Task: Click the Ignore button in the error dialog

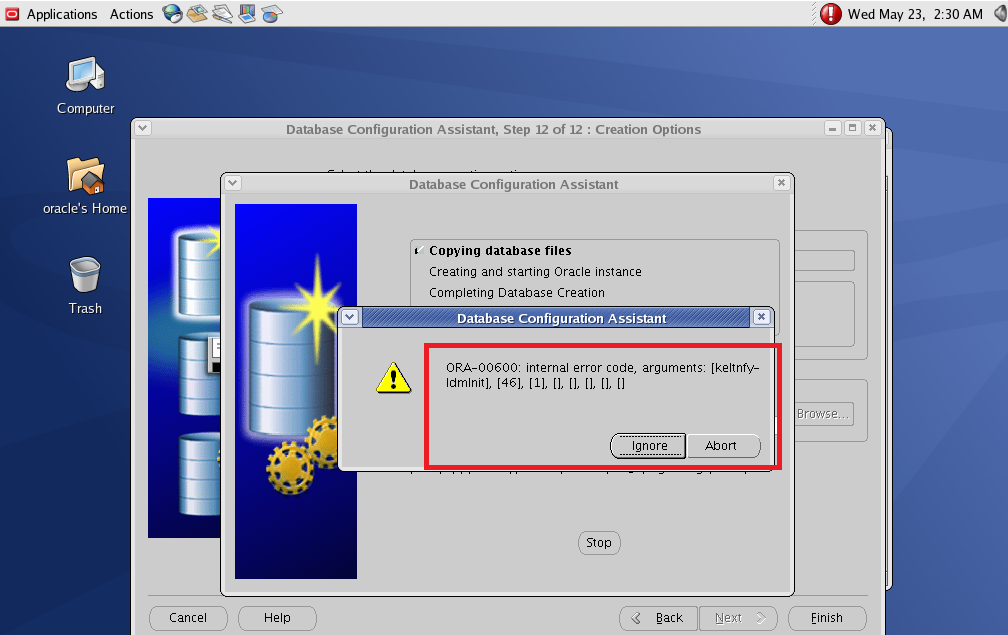Action: click(x=649, y=446)
